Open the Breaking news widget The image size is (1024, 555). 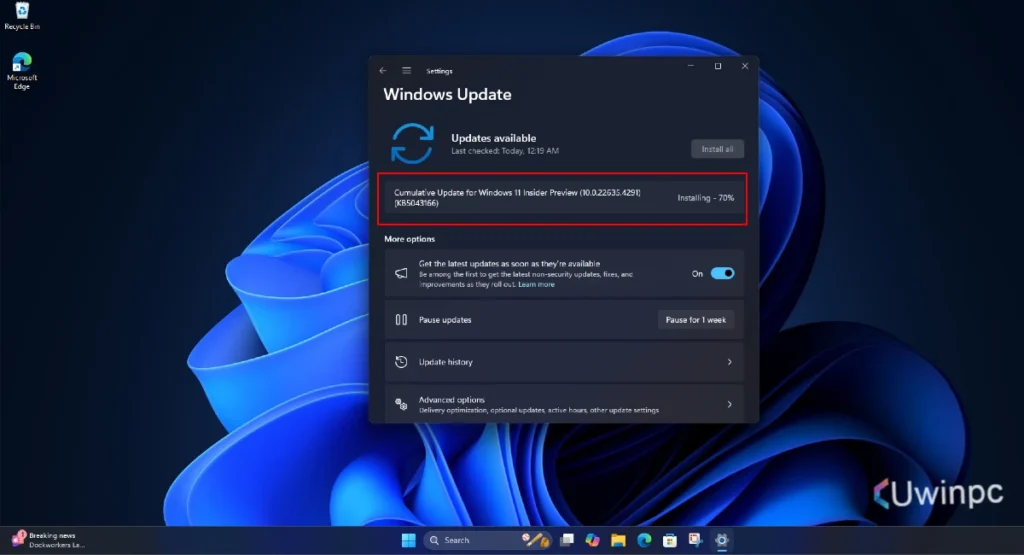coord(49,540)
